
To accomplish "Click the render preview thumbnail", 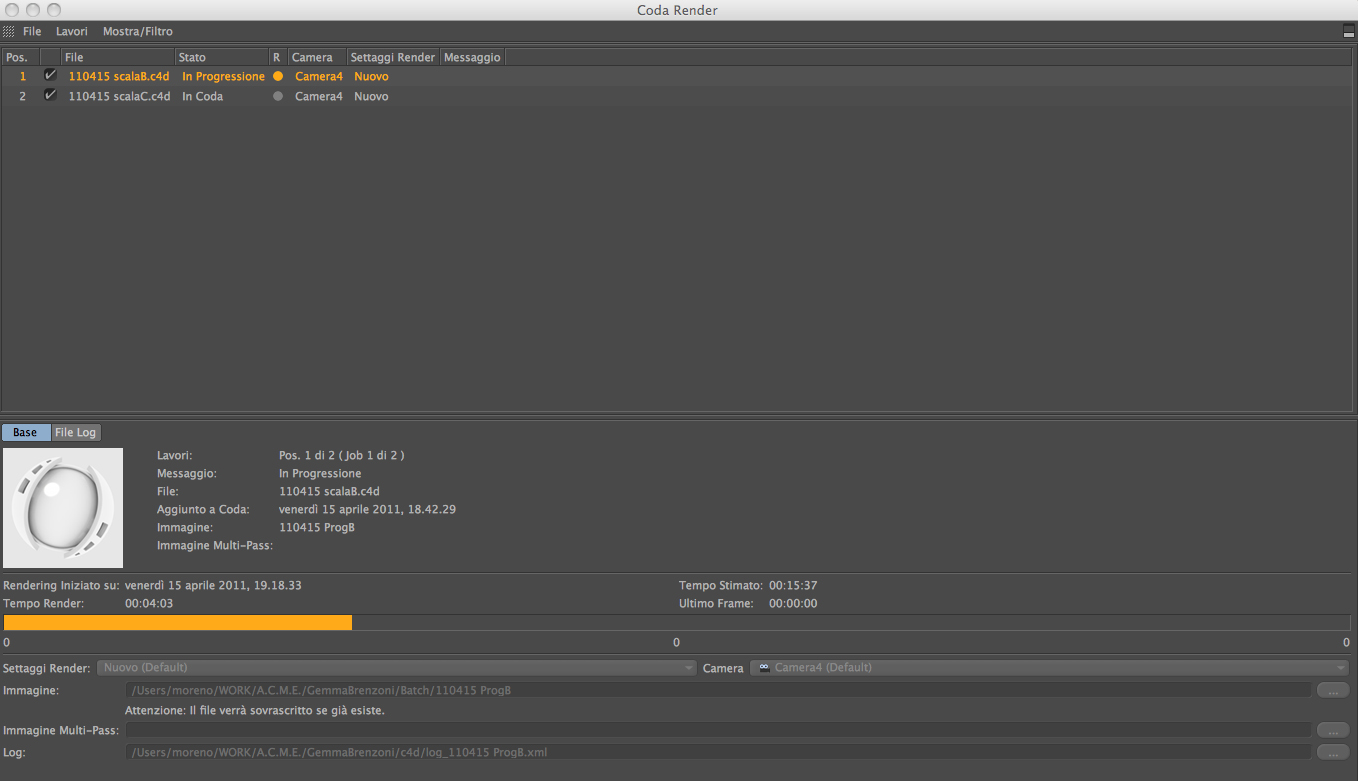I will (x=63, y=508).
